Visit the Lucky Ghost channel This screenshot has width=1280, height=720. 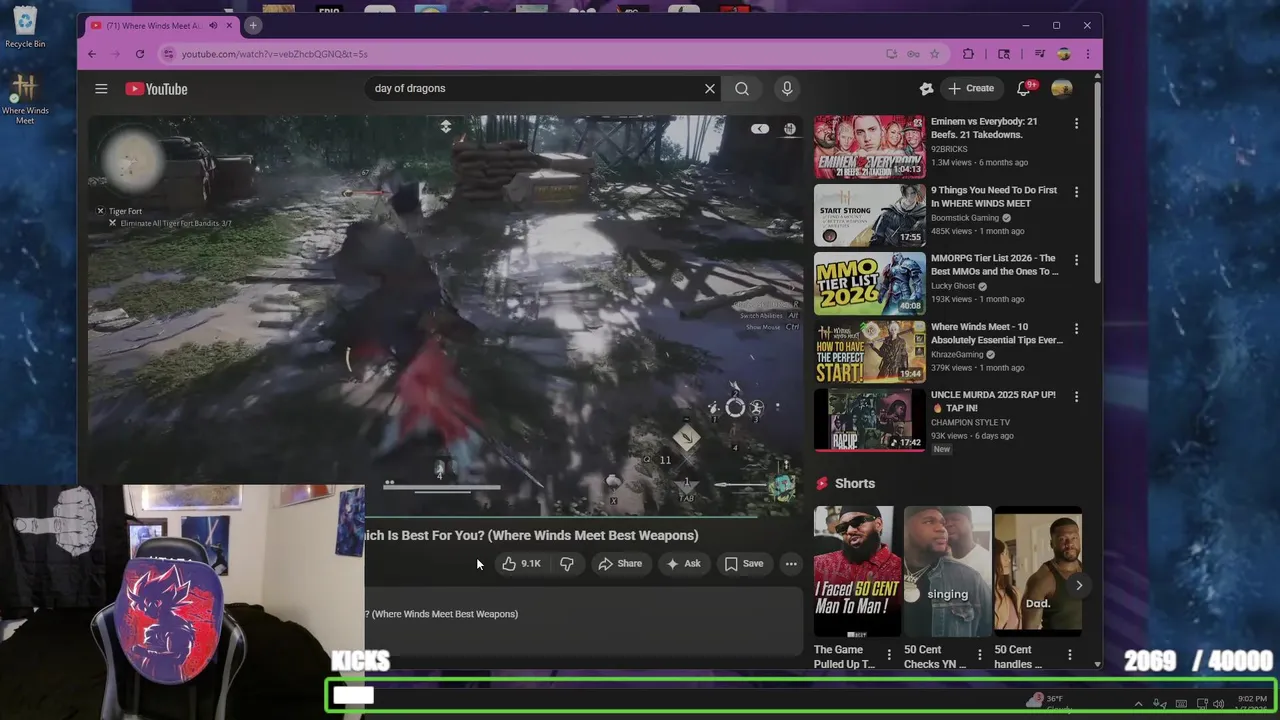[953, 286]
